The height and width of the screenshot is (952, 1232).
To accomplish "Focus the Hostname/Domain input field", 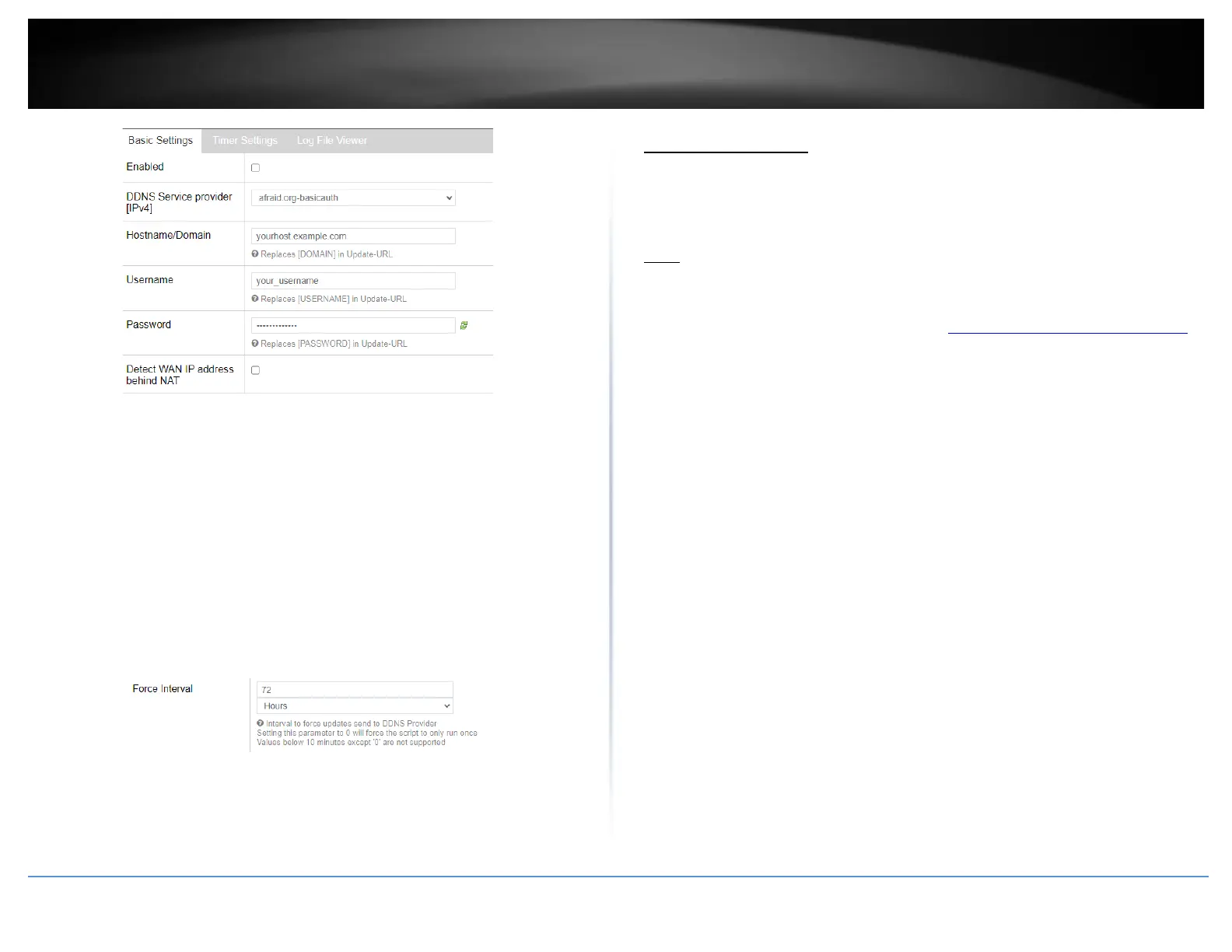I will 353,236.
